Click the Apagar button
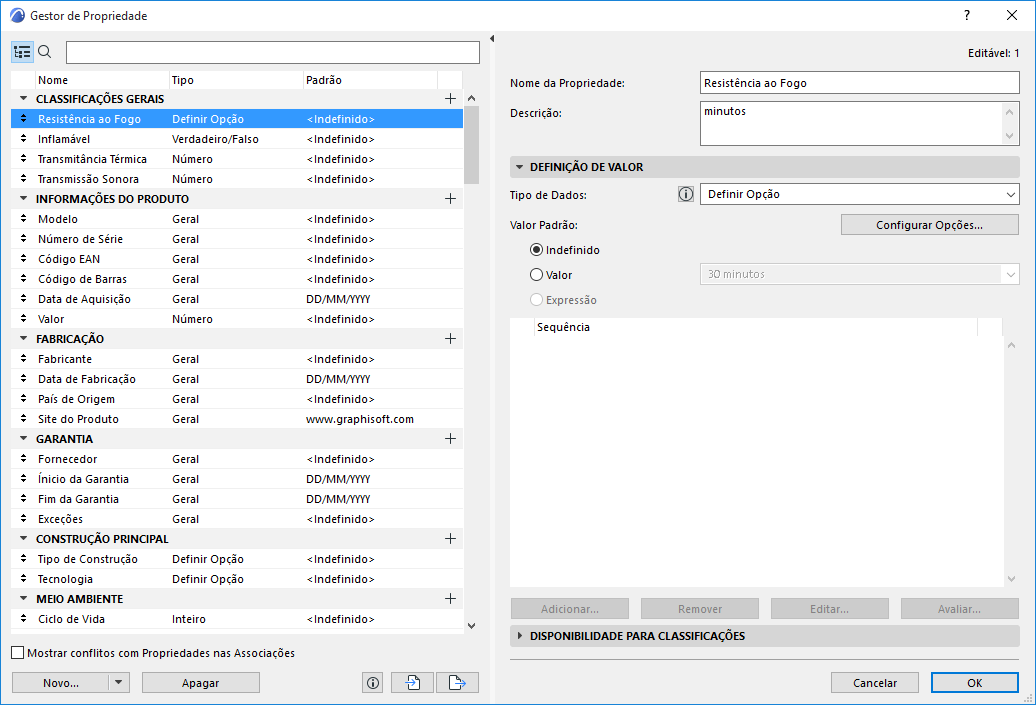Screen dimensions: 1036x705 pos(201,683)
